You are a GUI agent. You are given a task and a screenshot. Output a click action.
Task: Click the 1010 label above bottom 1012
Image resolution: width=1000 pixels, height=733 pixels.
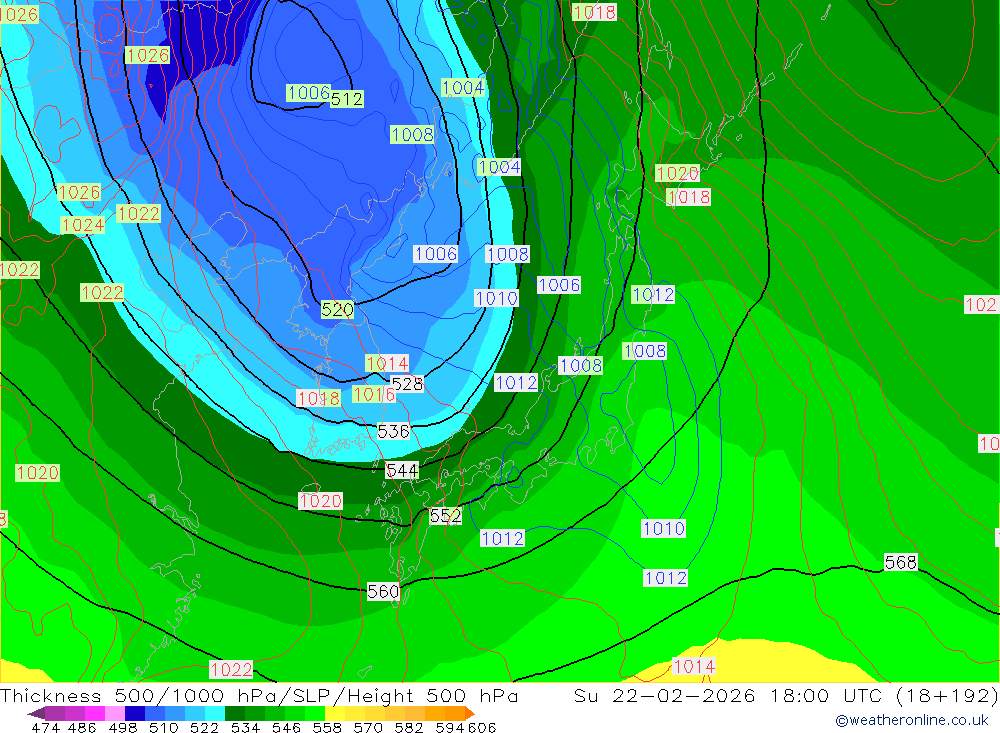(664, 528)
